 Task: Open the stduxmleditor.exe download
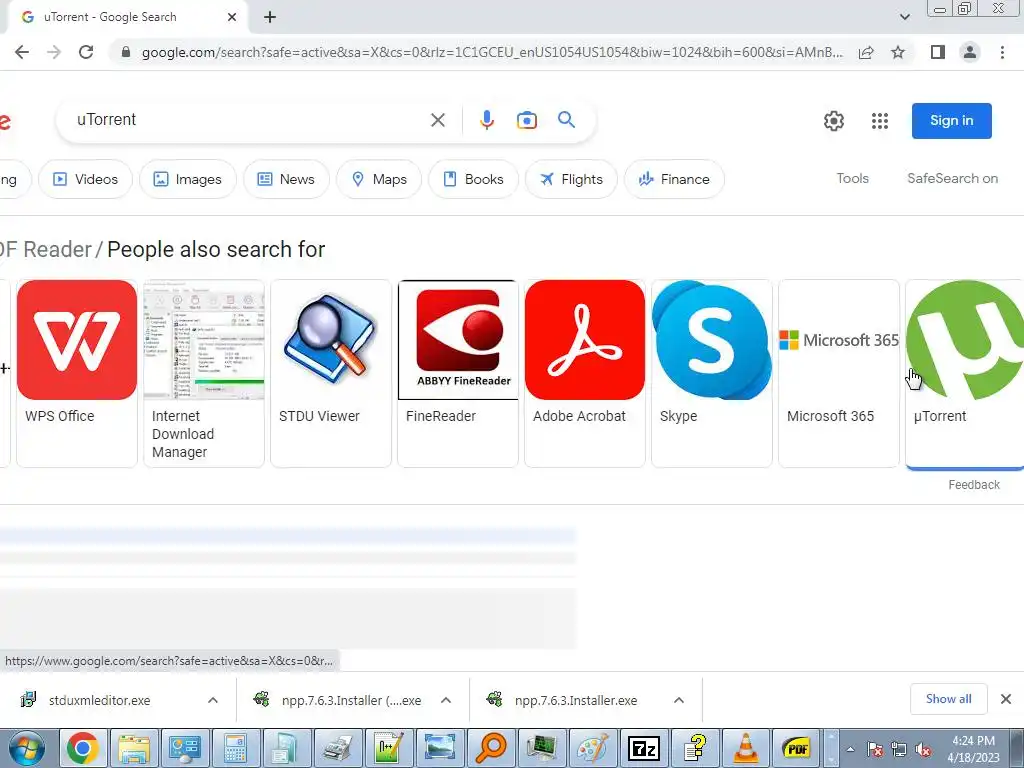point(99,700)
